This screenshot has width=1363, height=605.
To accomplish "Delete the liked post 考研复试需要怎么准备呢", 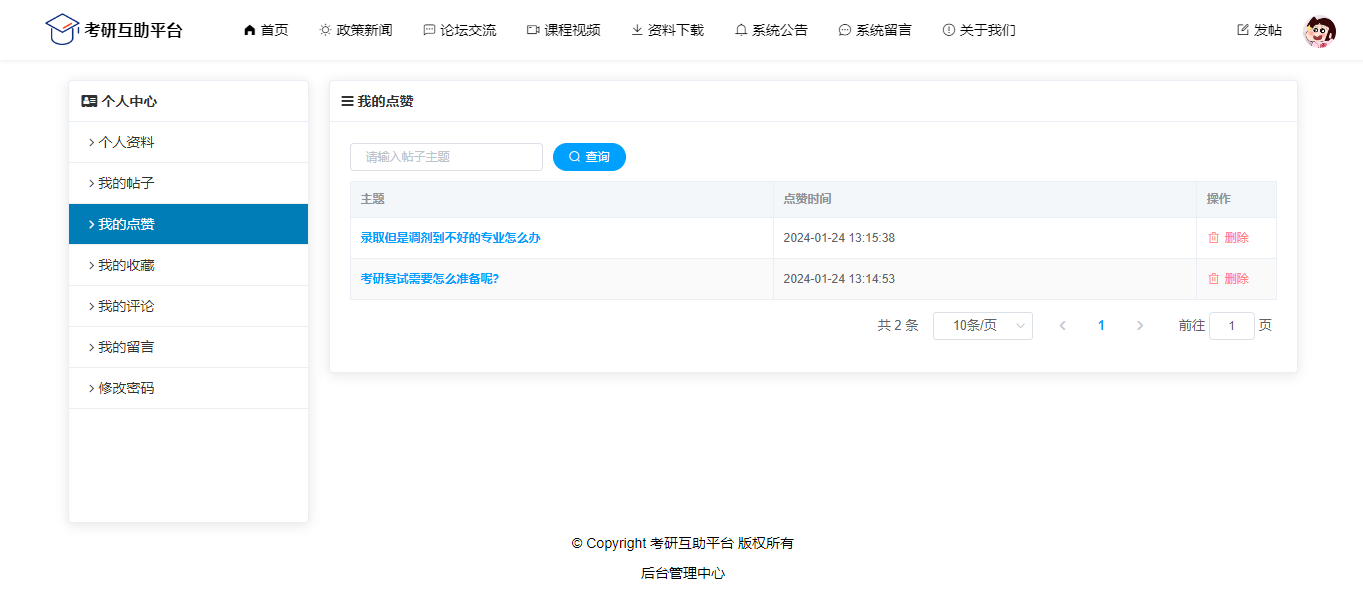I will click(1228, 279).
